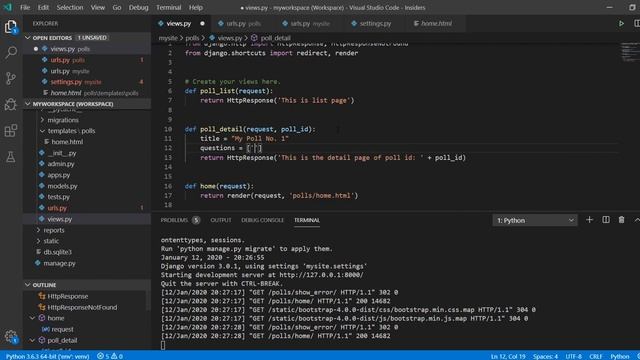Screen dimensions: 640x360
Task: Open the Debug view in activity bar
Action: (x=11, y=104)
